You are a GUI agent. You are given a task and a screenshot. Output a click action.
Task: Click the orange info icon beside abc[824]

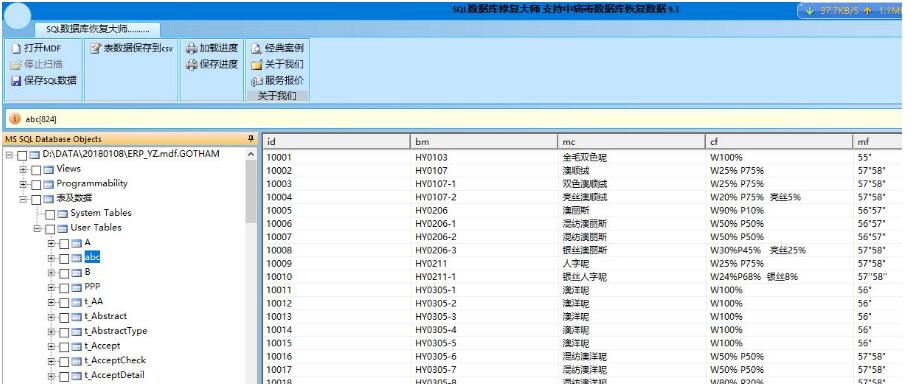tap(15, 118)
